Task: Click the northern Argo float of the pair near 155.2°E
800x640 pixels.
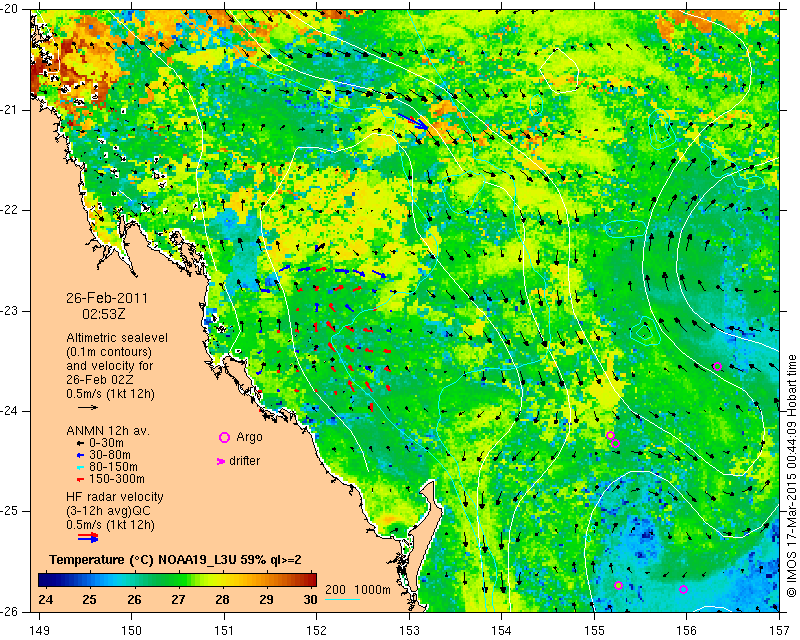Action: pos(610,435)
